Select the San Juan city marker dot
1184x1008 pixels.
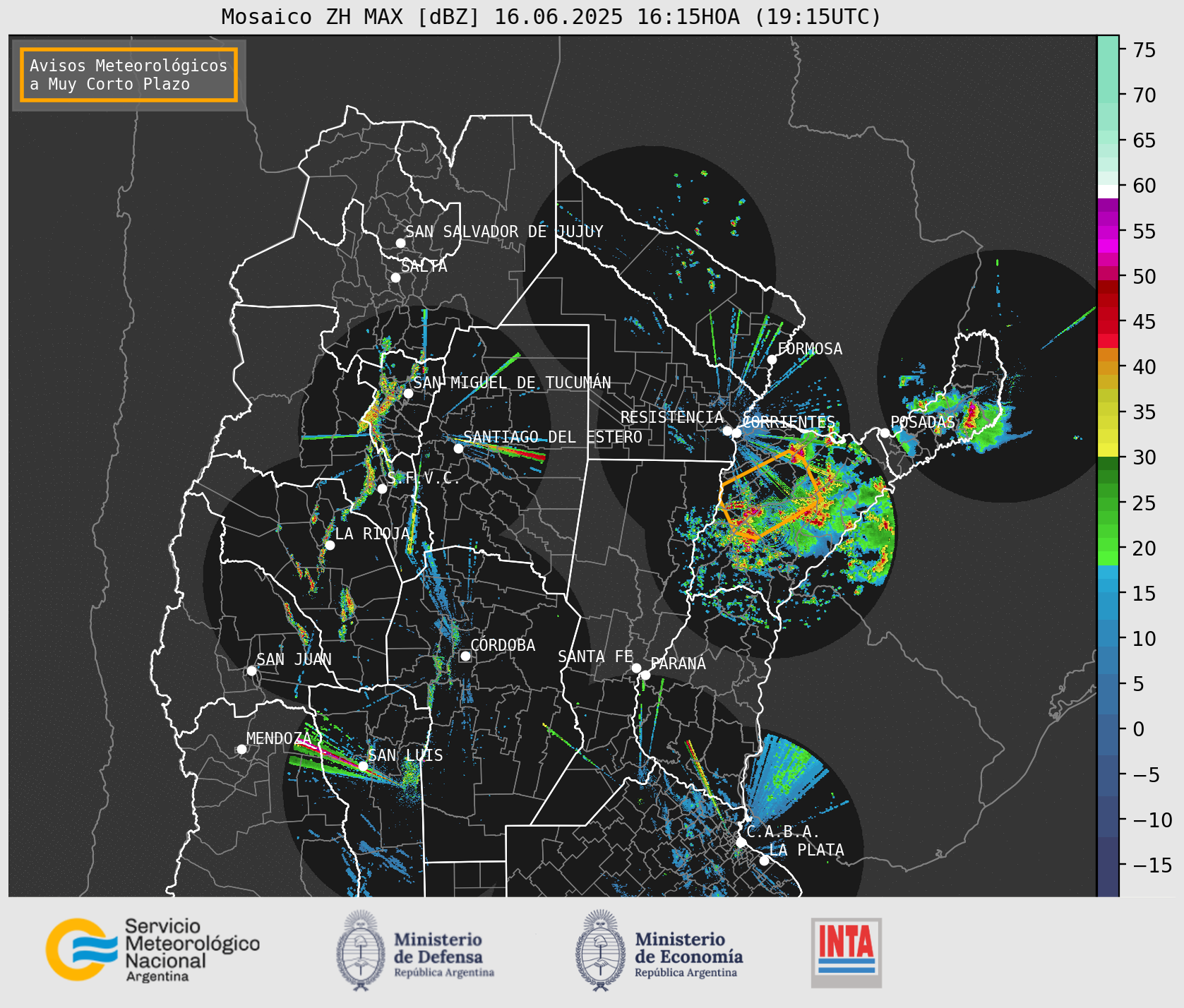tap(251, 671)
